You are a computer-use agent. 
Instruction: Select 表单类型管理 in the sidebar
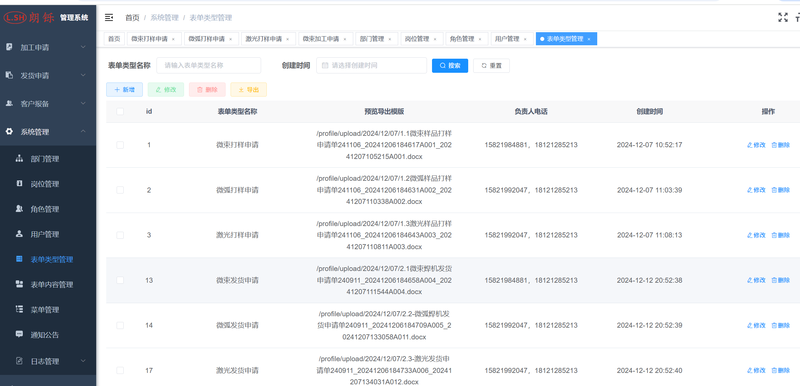point(48,260)
